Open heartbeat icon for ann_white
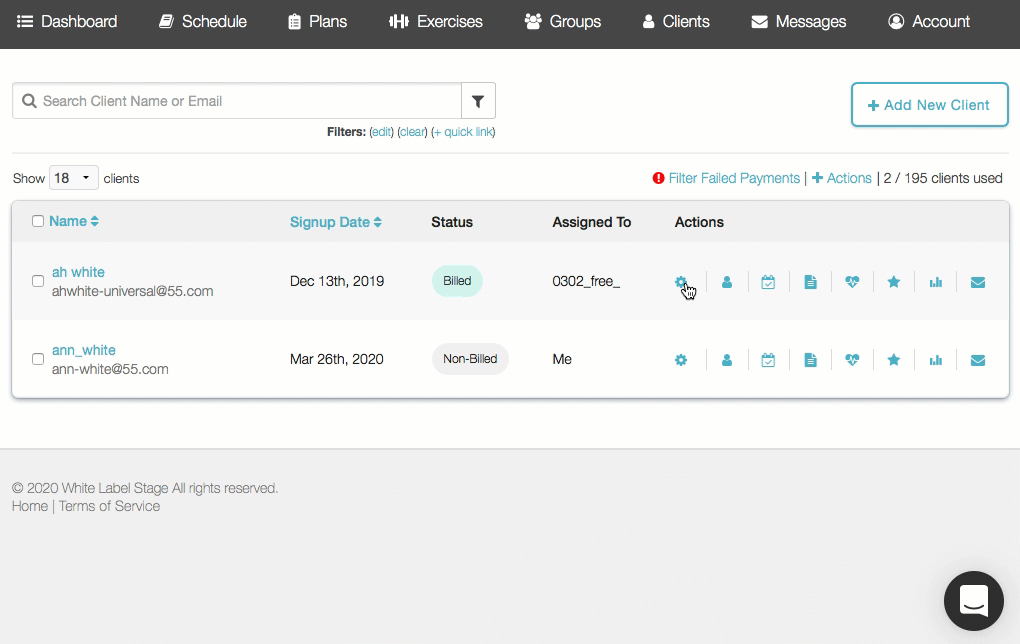 [x=852, y=360]
